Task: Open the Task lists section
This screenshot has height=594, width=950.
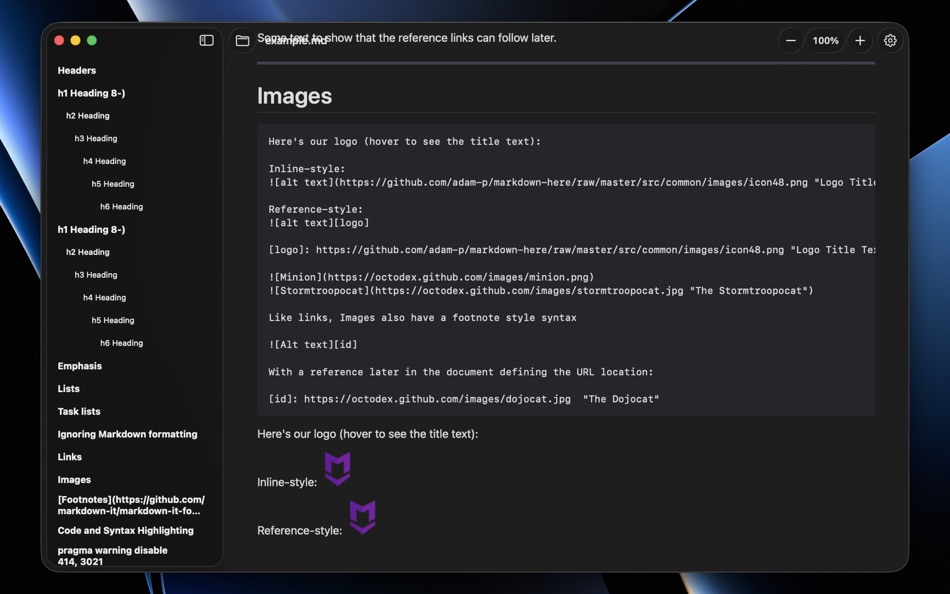Action: pos(78,411)
